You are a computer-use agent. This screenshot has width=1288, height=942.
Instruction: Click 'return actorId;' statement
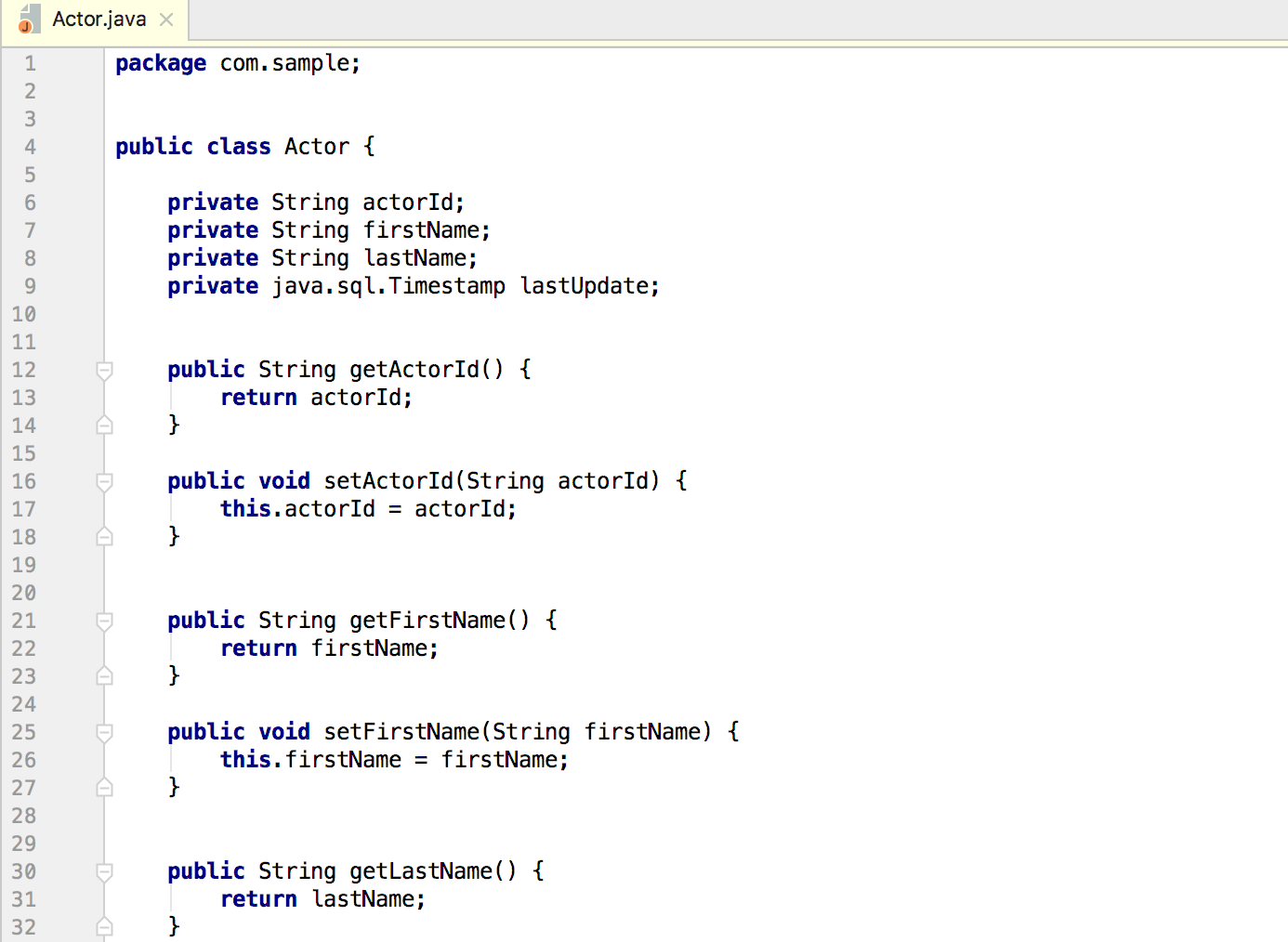coord(316,398)
